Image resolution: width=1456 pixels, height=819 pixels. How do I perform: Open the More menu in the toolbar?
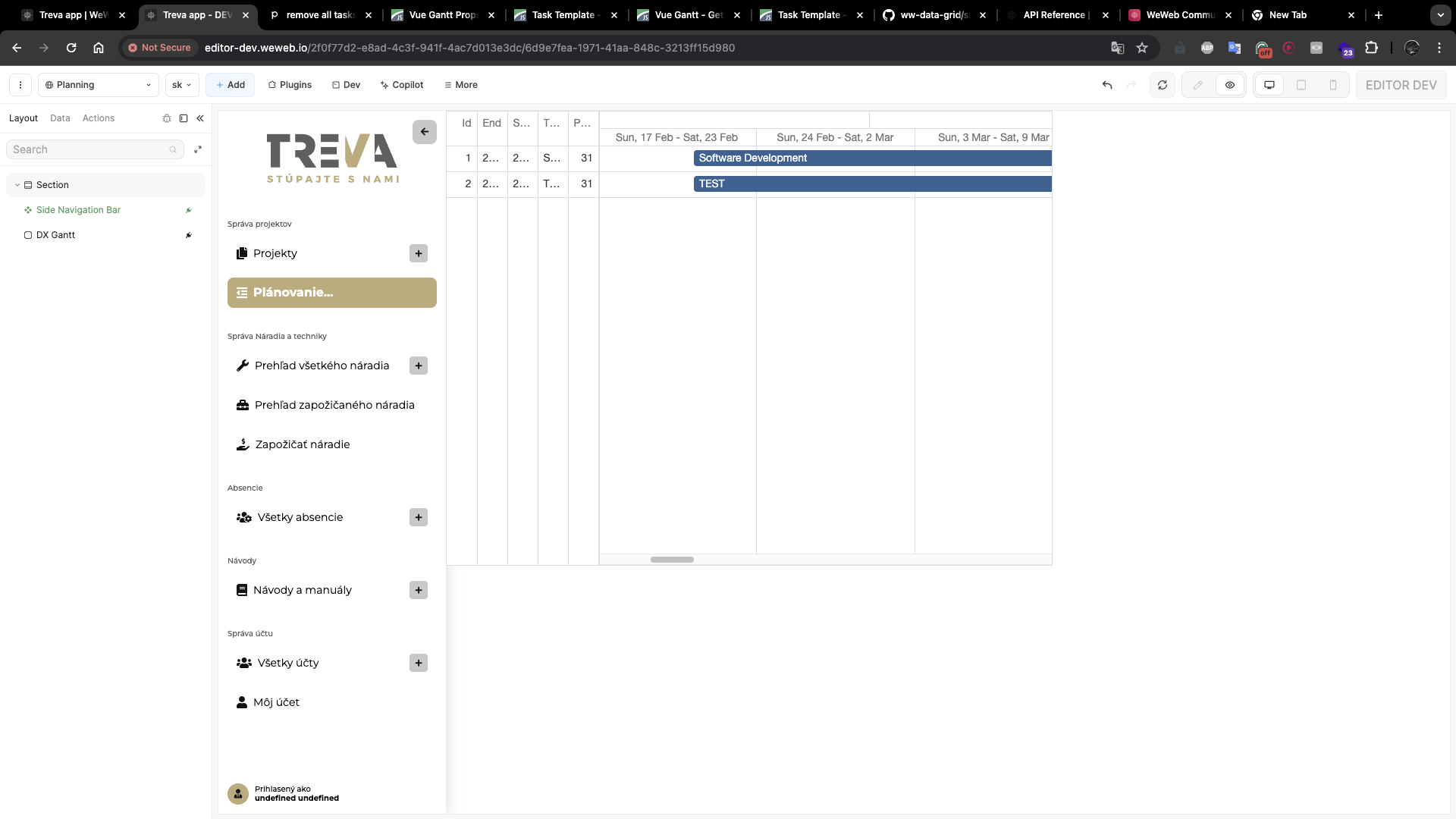coord(460,84)
